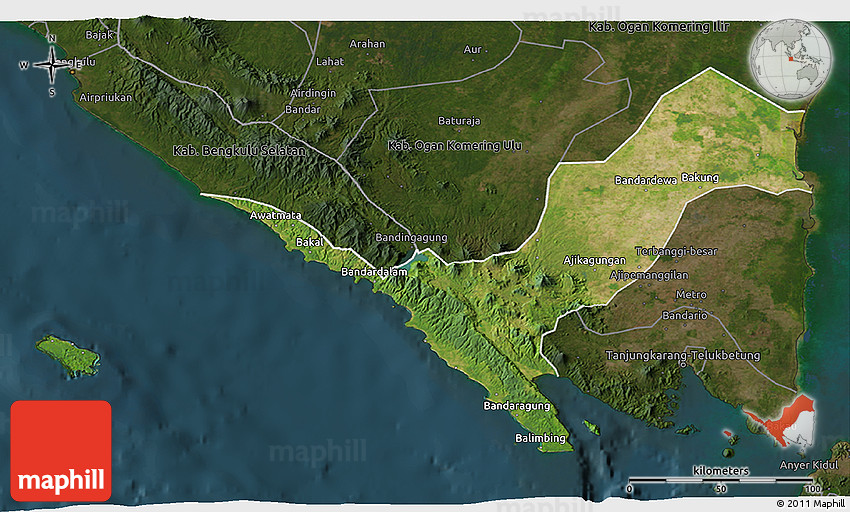The height and width of the screenshot is (512, 850).
Task: Click the © 2011 Maphill copyright text
Action: pos(810,503)
